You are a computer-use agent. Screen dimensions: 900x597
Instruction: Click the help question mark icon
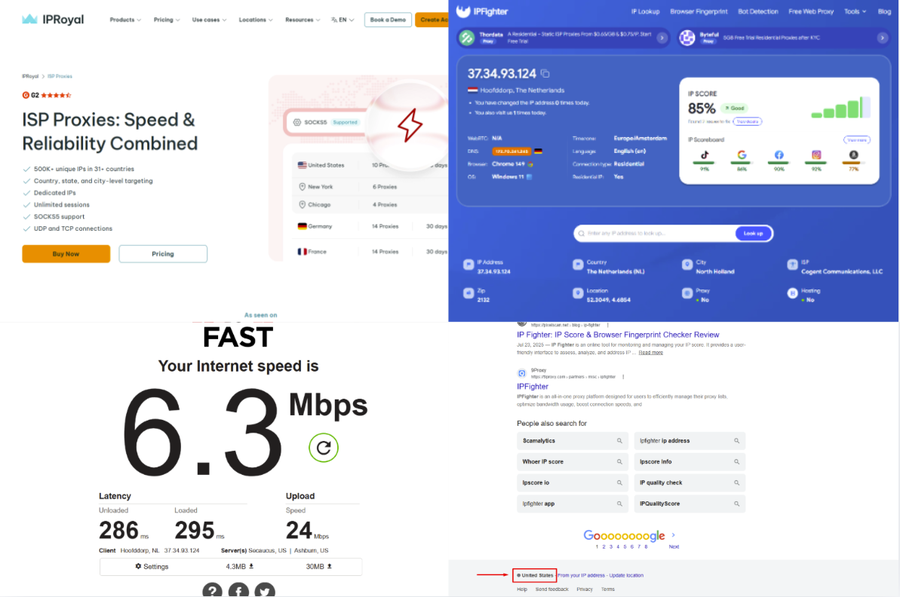coord(212,591)
